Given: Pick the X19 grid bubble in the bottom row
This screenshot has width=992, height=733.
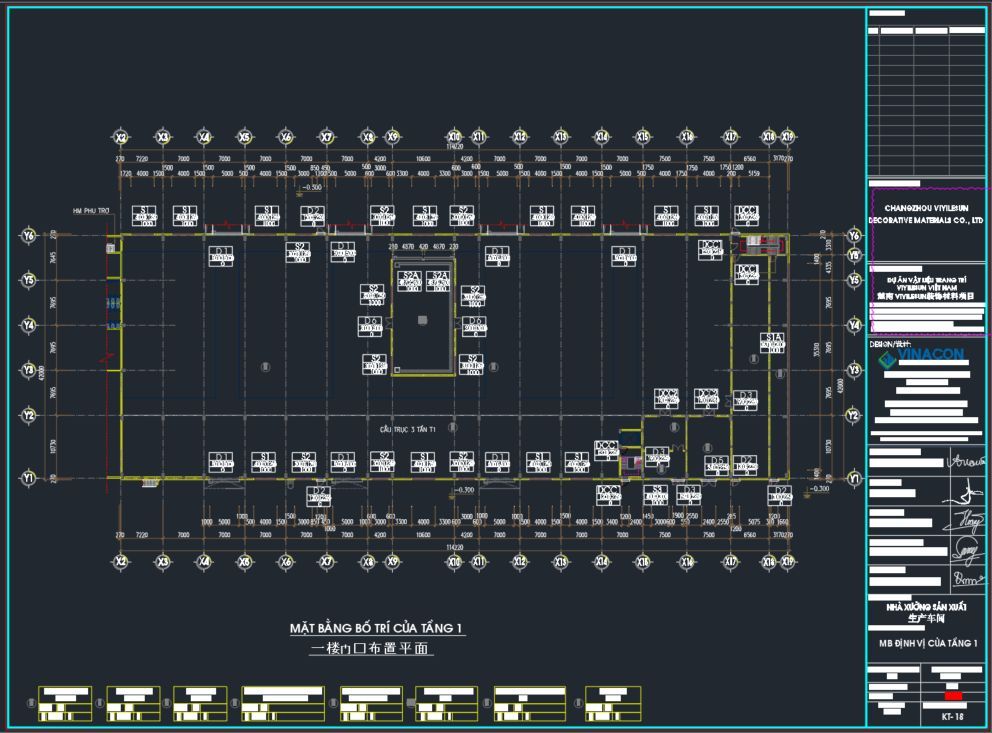Looking at the screenshot, I should [788, 562].
